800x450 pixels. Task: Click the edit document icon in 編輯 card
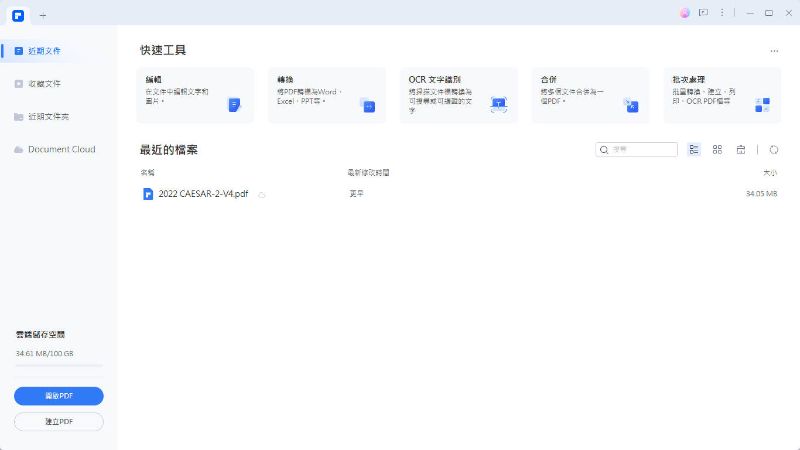234,105
